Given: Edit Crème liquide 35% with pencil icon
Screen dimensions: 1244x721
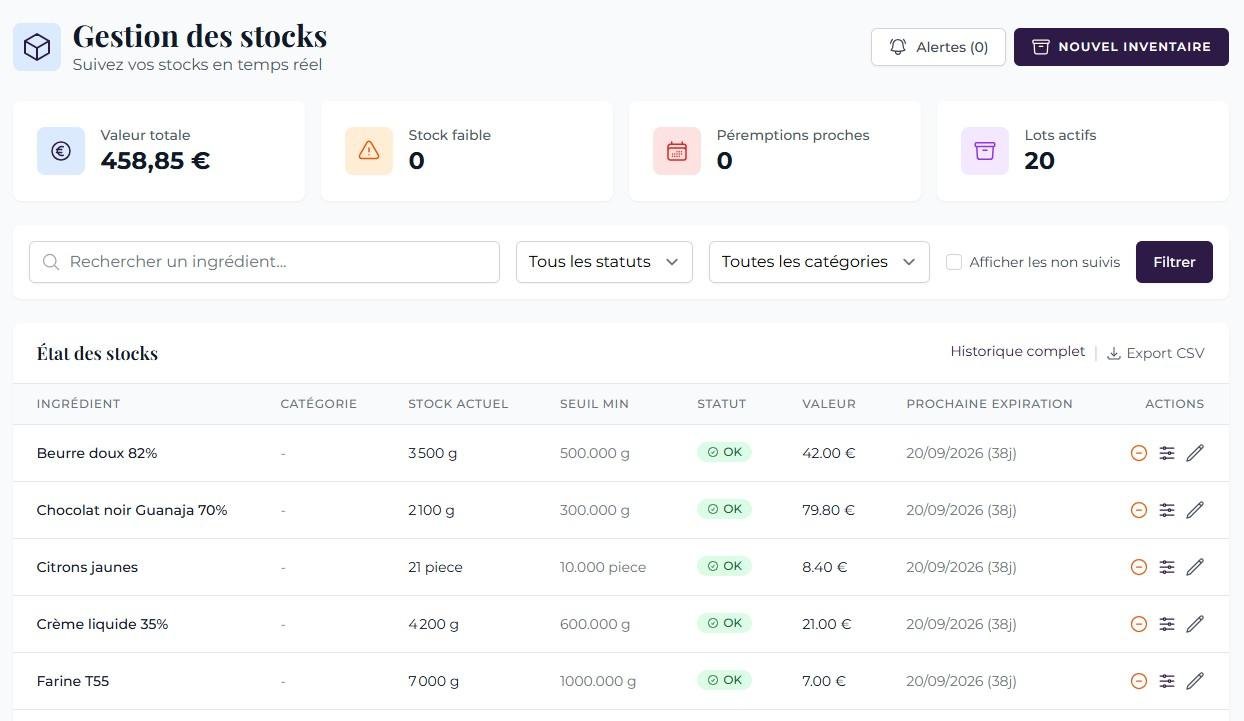Looking at the screenshot, I should click(1195, 624).
